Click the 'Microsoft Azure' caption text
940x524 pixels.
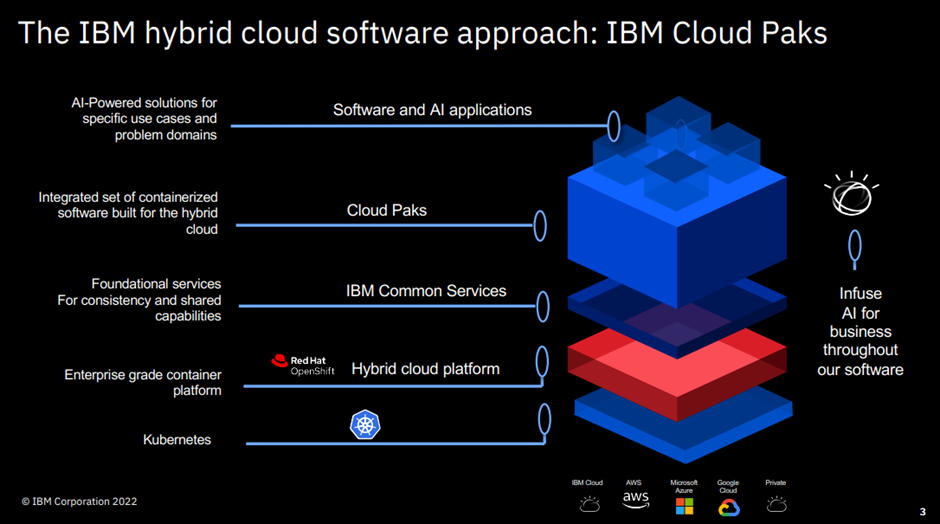tap(684, 486)
